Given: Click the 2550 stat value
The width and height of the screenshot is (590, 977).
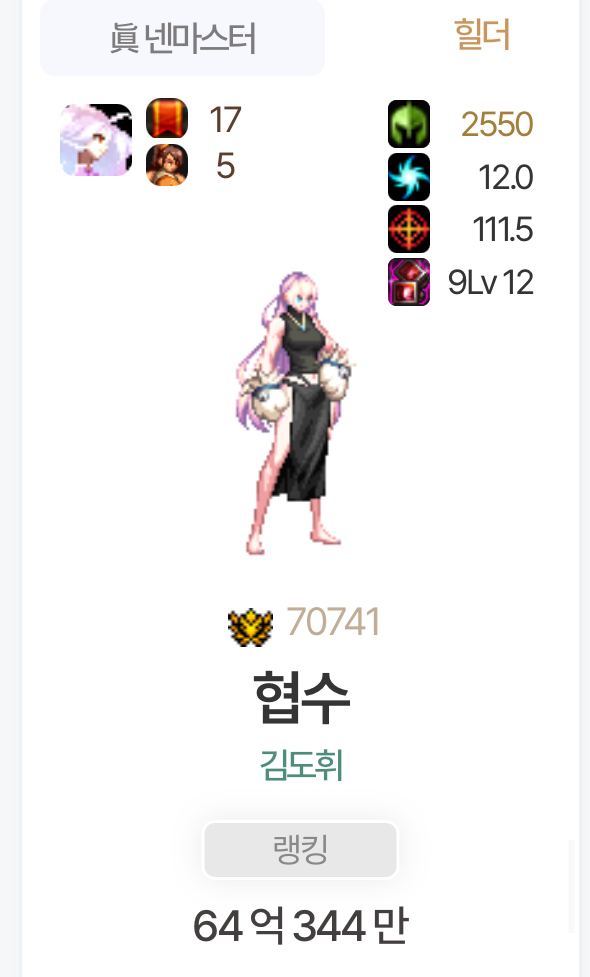Looking at the screenshot, I should point(497,124).
